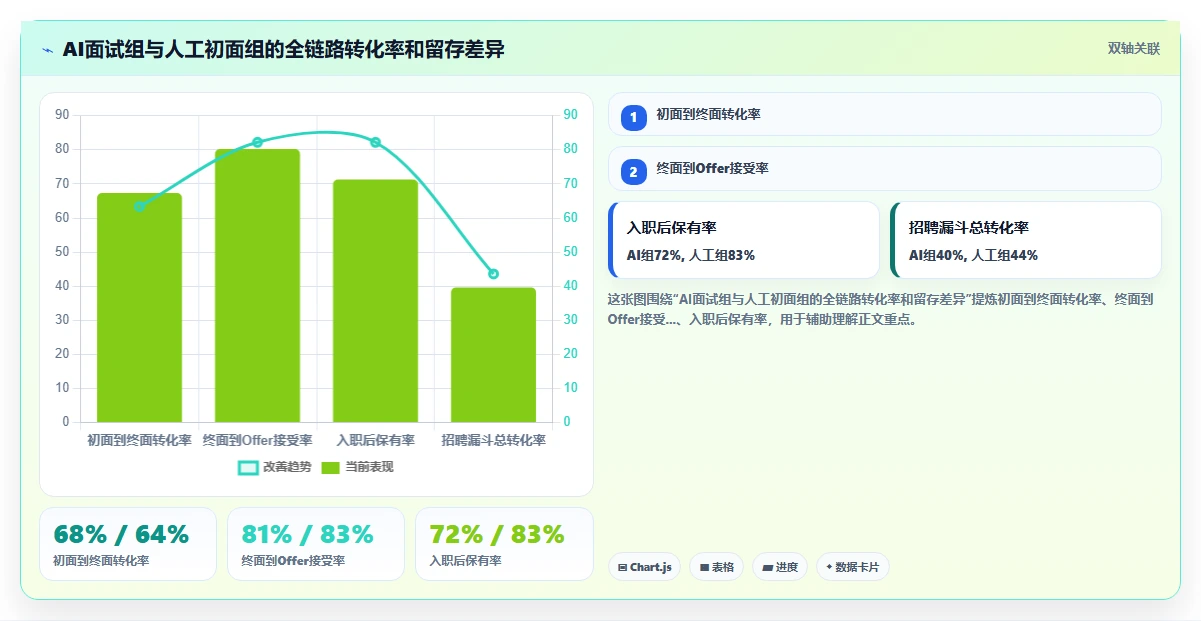Click the trend line point above 招聘漏斗总转化率
The width and height of the screenshot is (1201, 621).
click(493, 274)
